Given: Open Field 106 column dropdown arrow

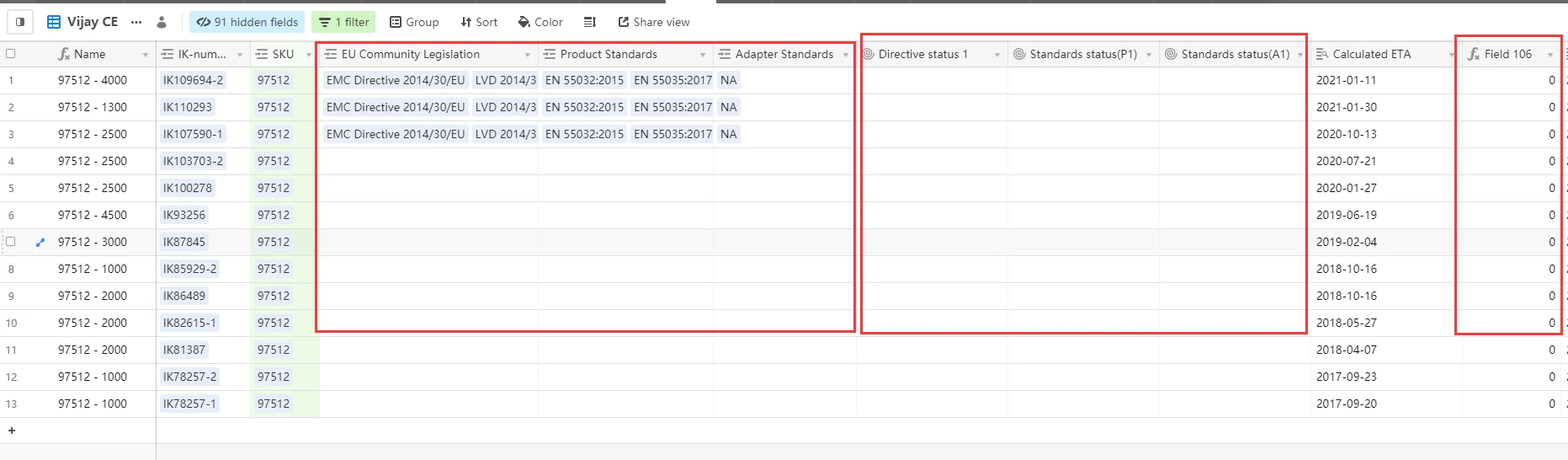Looking at the screenshot, I should tap(1550, 55).
